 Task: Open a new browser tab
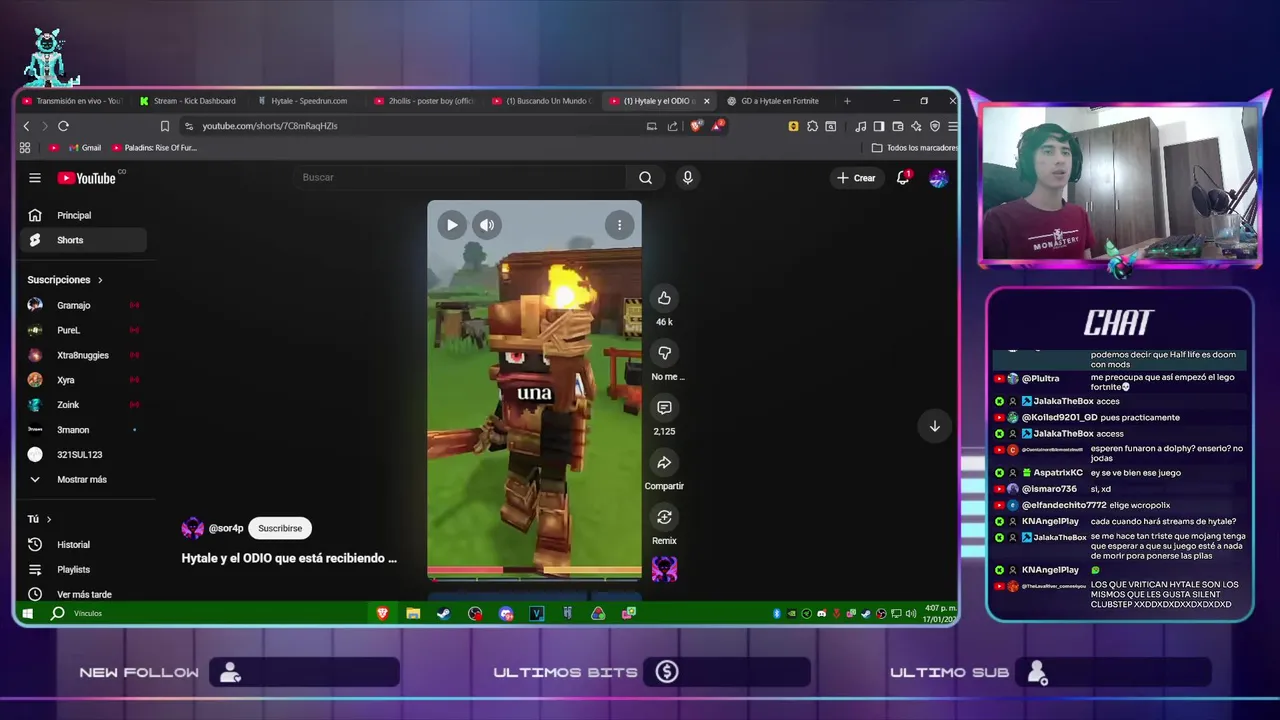pos(847,101)
